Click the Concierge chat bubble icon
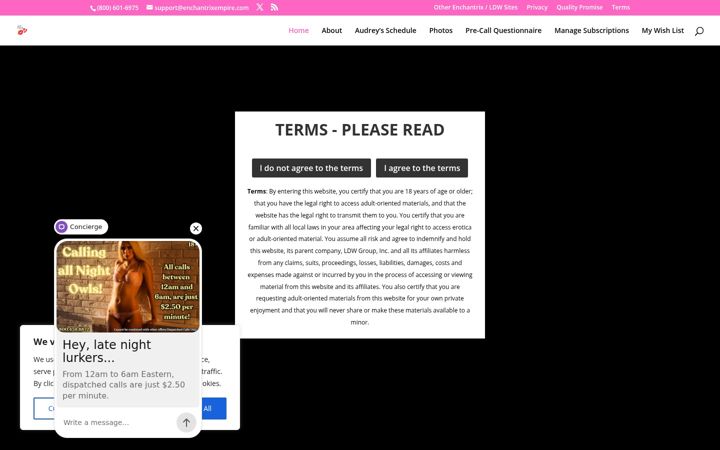This screenshot has height=450, width=720. 62,226
